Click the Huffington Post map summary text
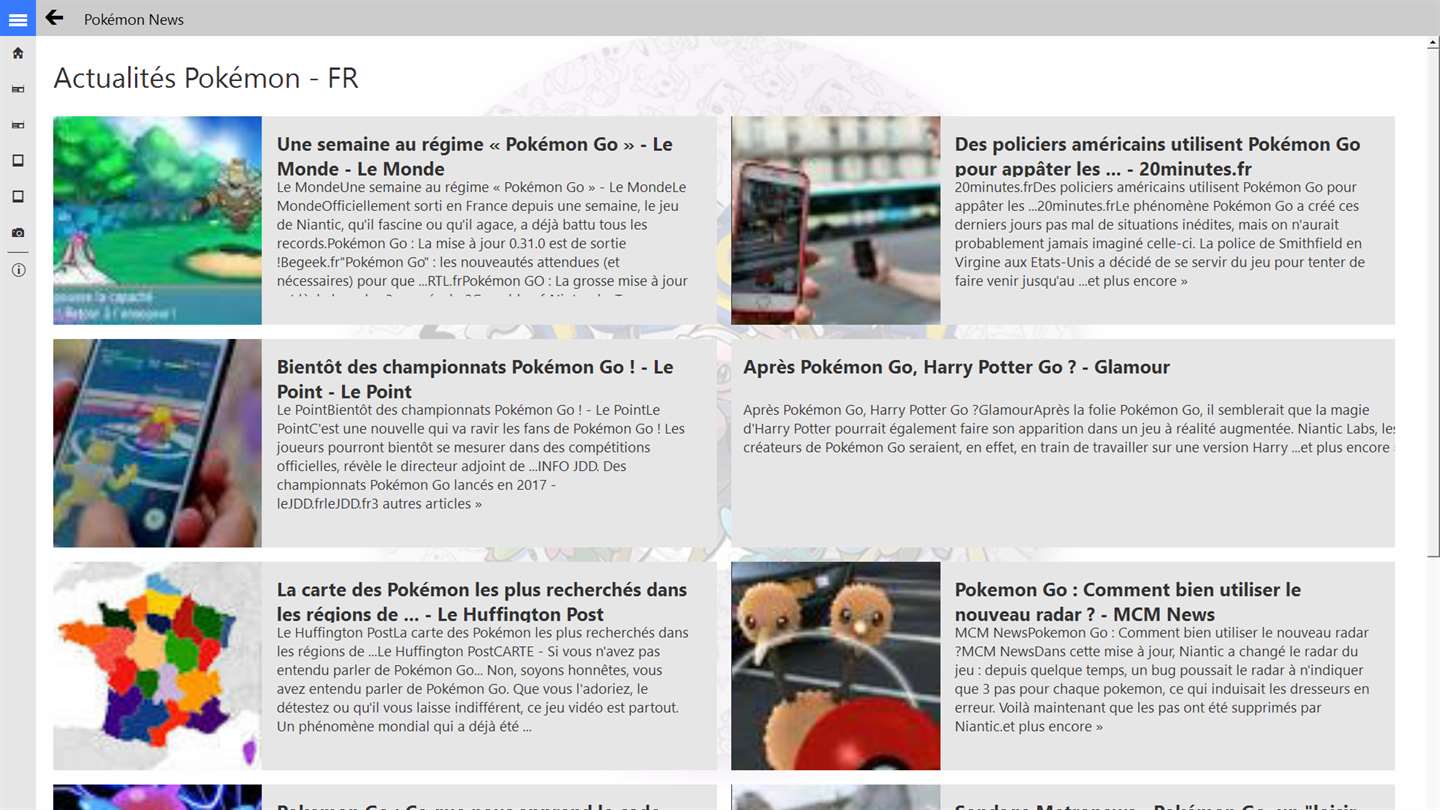 tap(483, 680)
